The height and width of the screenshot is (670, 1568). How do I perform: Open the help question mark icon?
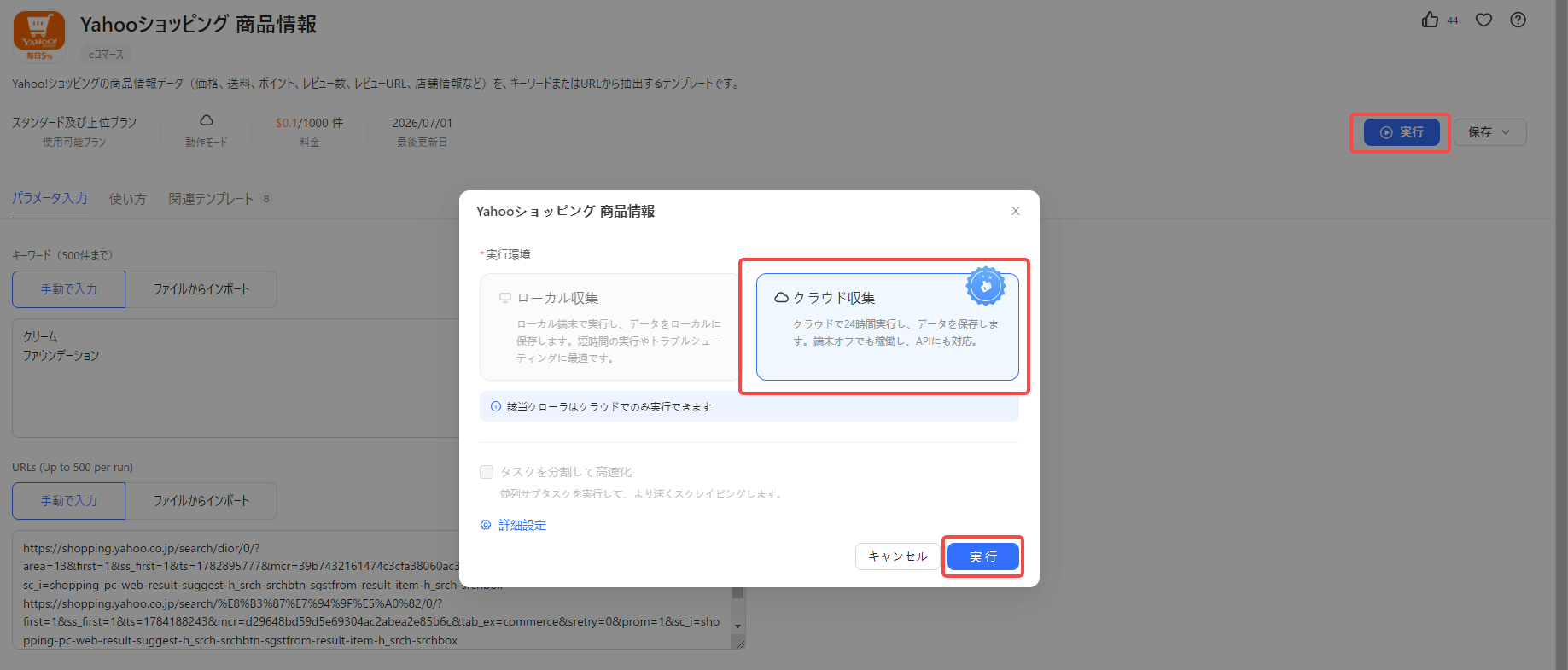pos(1518,20)
